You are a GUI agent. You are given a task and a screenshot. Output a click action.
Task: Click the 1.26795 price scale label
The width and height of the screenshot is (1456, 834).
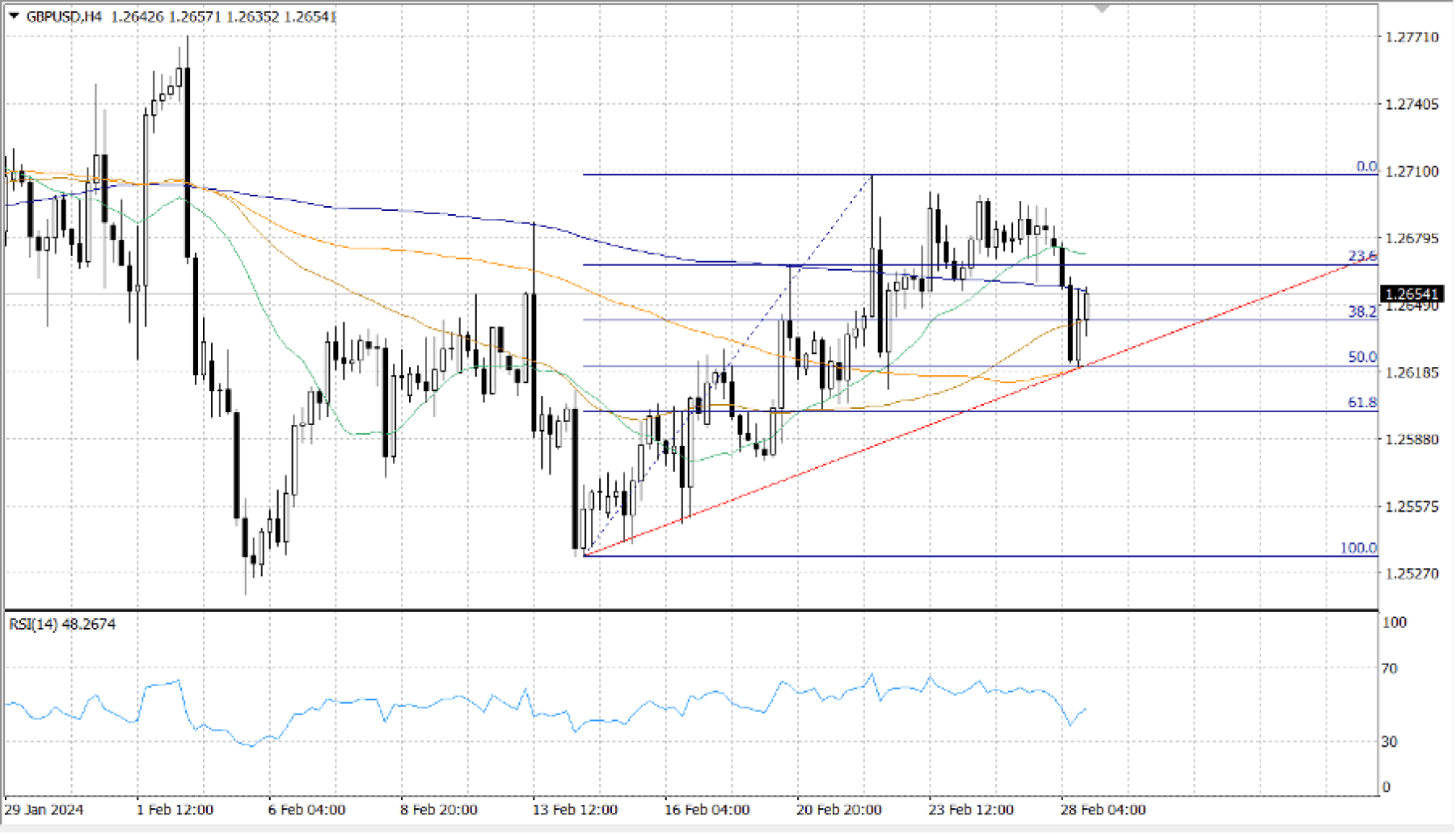tap(1412, 238)
